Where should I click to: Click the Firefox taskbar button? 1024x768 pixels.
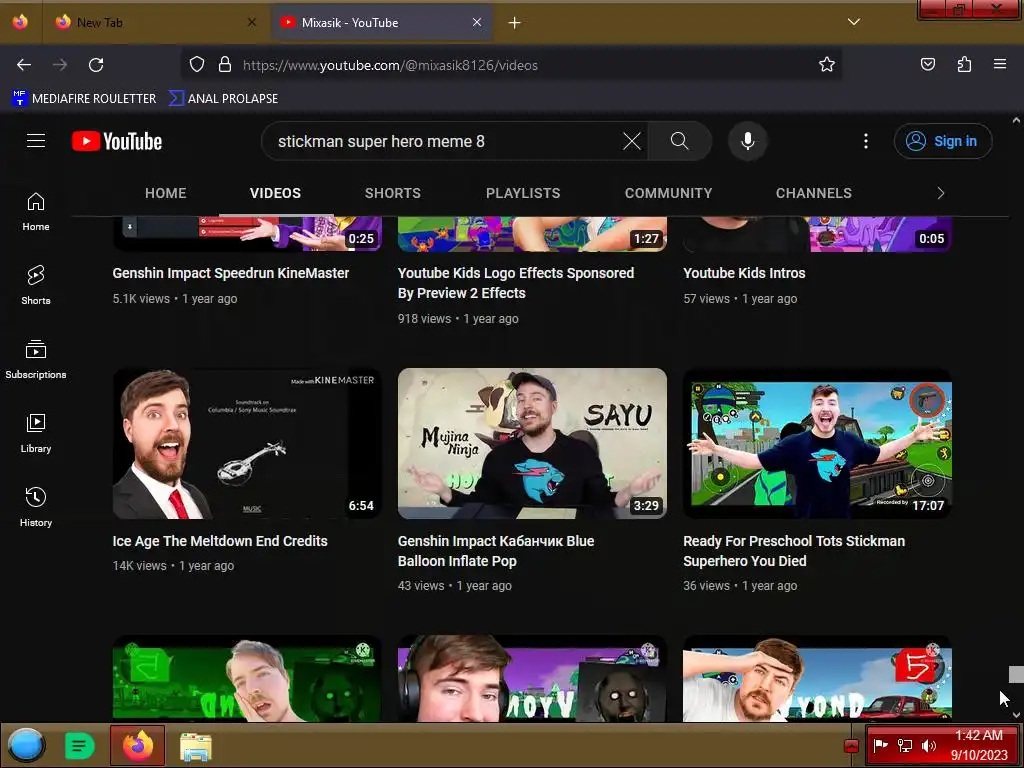(138, 745)
